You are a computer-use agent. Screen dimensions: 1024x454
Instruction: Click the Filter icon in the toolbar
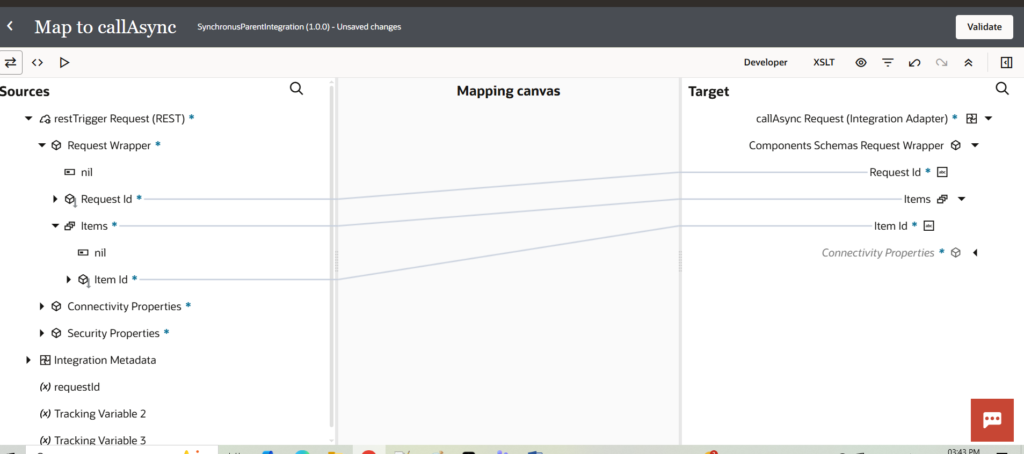click(x=887, y=62)
